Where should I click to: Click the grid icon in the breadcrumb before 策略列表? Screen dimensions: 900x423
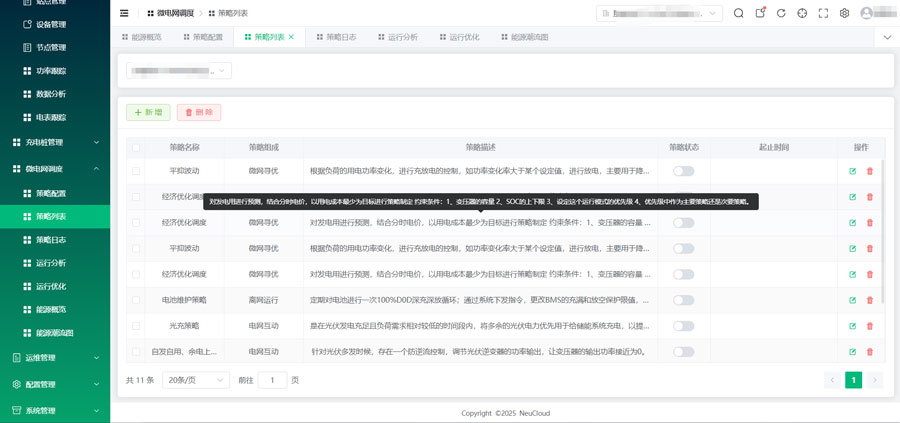click(x=212, y=13)
